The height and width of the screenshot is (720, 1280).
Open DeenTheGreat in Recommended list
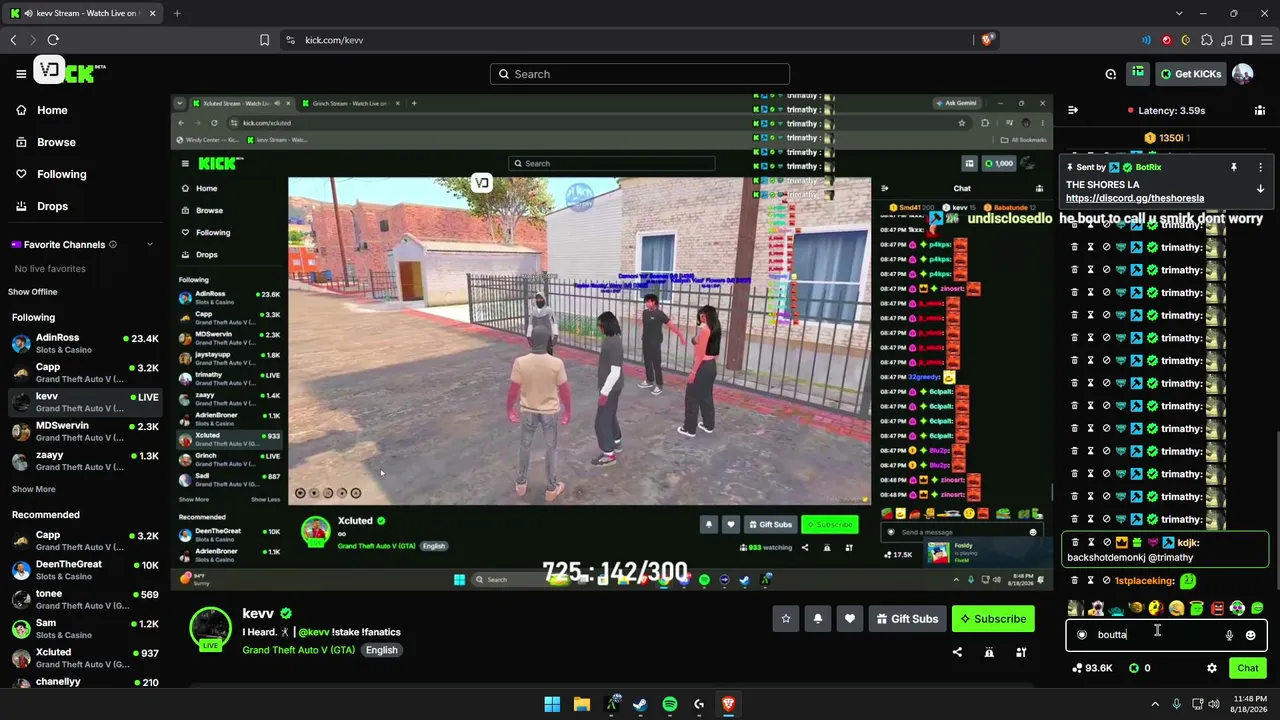coord(85,570)
